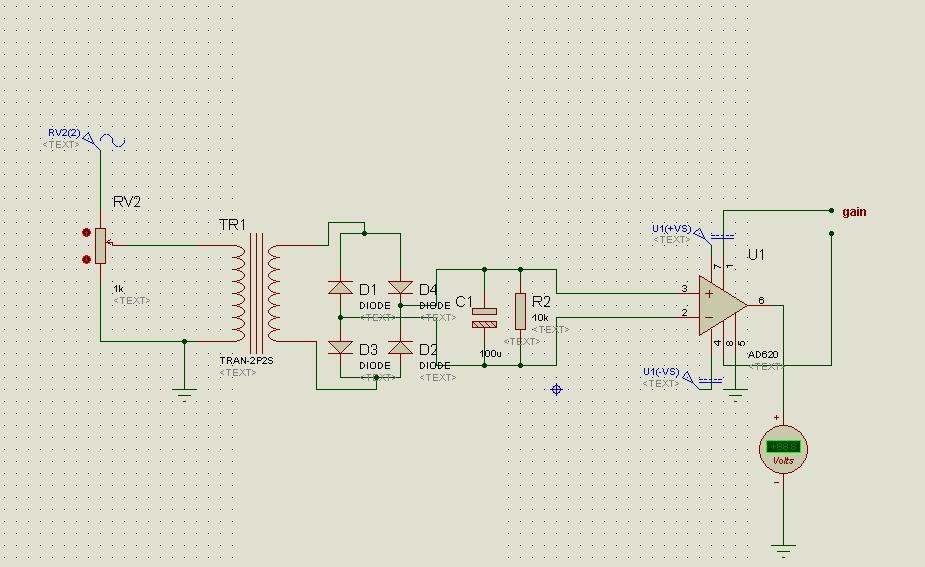Click the upper terminal dot beside gain label
The height and width of the screenshot is (567, 925).
831,211
